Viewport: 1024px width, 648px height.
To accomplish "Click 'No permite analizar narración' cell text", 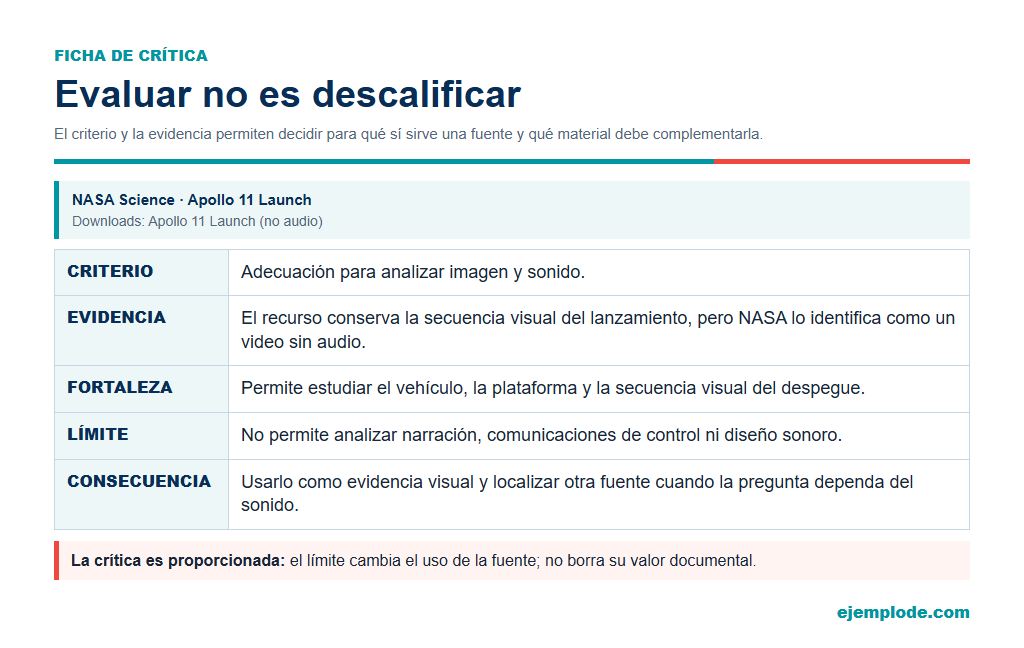I will 541,435.
